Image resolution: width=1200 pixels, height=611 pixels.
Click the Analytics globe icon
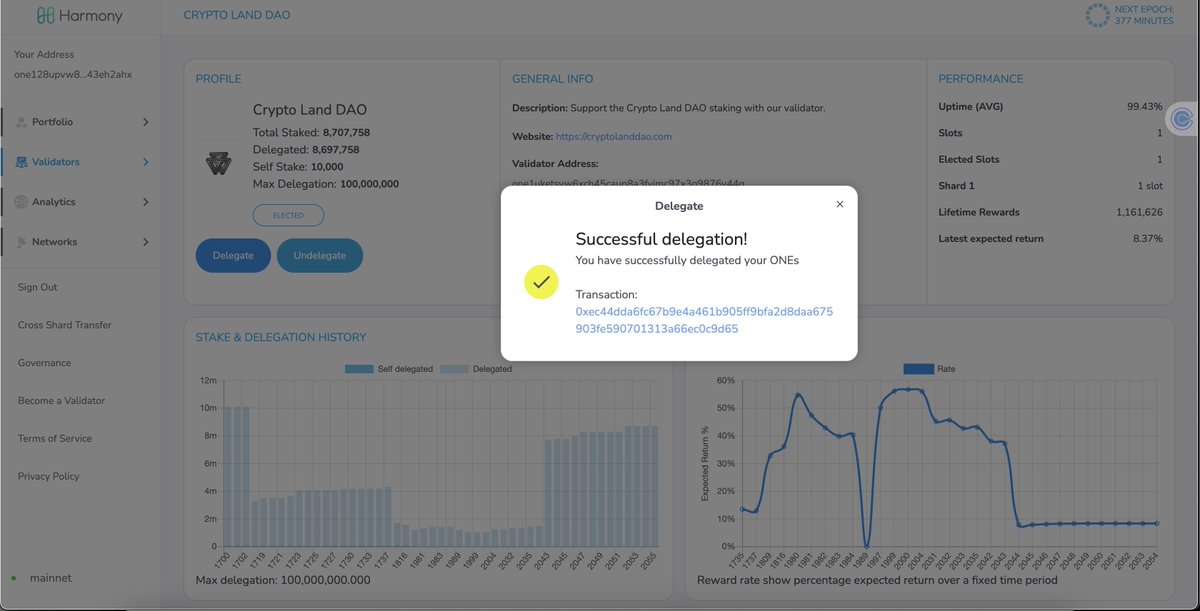(22, 202)
